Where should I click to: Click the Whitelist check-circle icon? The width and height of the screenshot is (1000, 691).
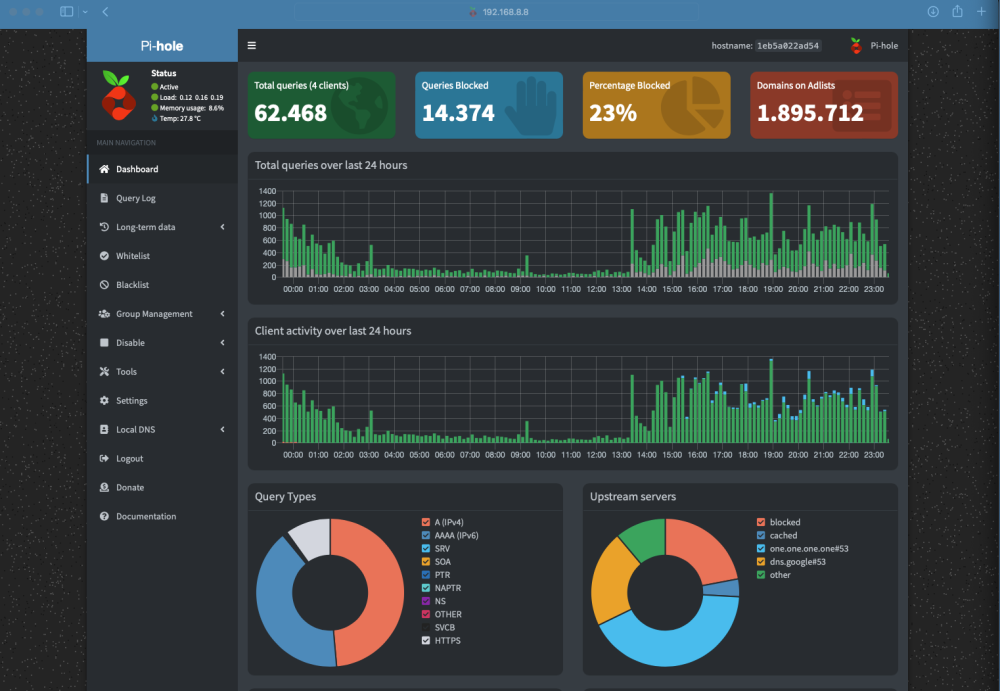[104, 256]
